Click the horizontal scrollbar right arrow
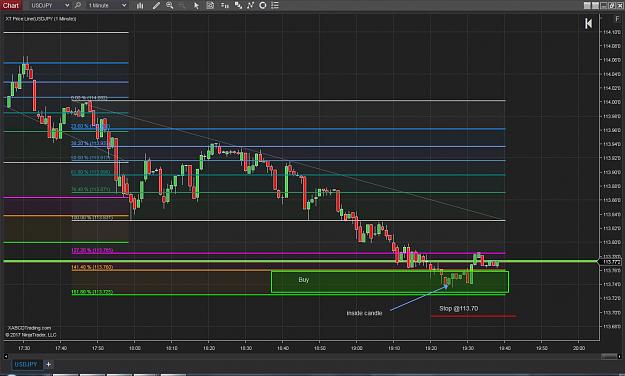This screenshot has width=625, height=376. (x=619, y=356)
